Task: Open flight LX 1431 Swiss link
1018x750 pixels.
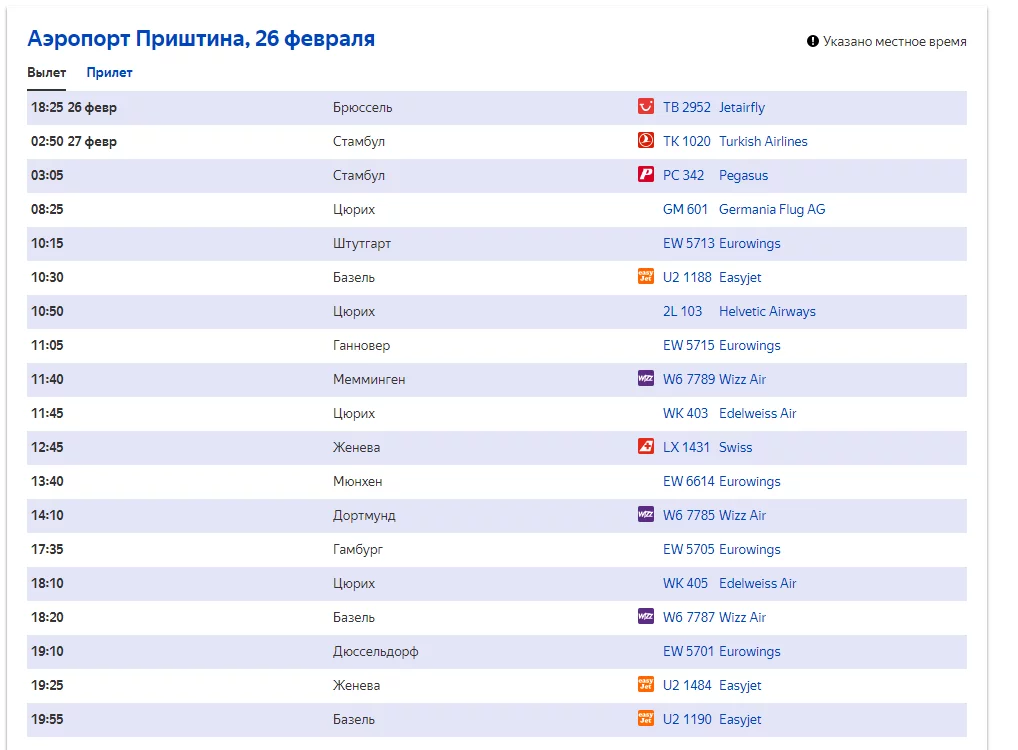Action: pyautogui.click(x=707, y=447)
